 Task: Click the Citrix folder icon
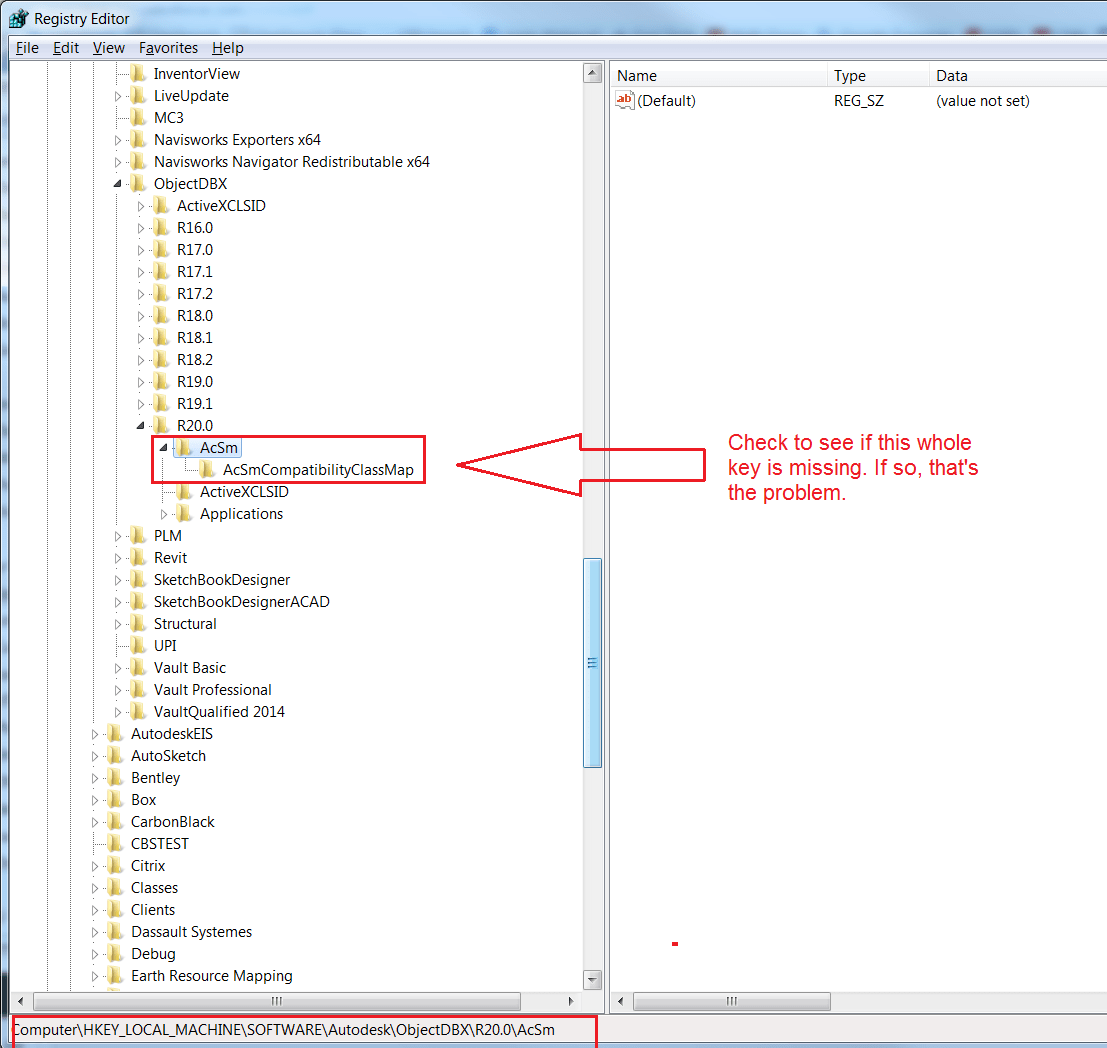(115, 866)
